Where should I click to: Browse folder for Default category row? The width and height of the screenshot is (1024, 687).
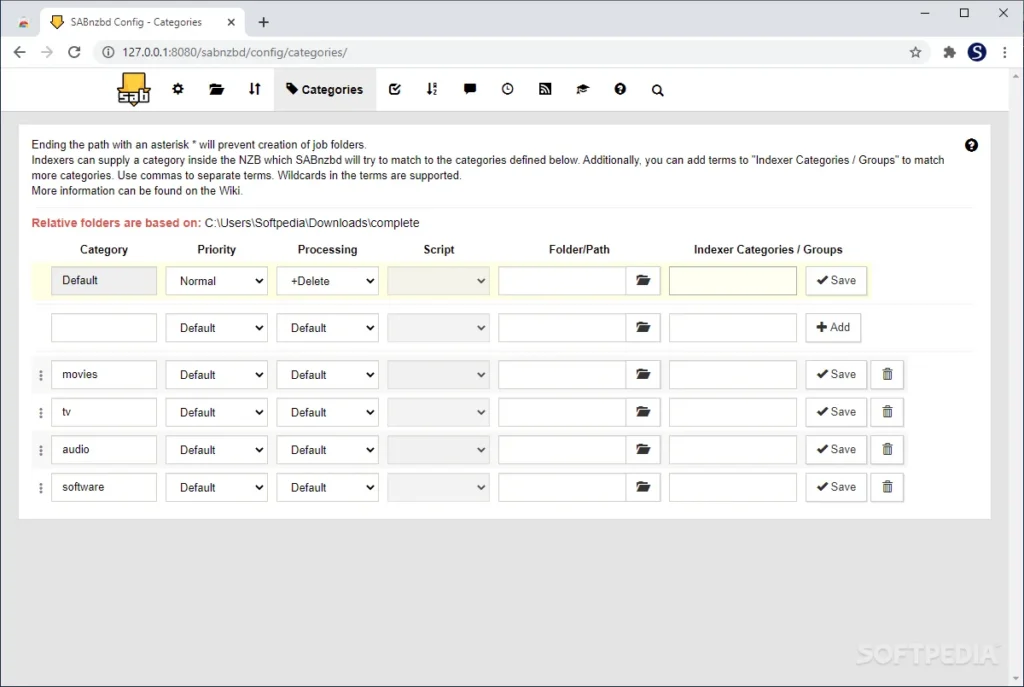pyautogui.click(x=643, y=281)
